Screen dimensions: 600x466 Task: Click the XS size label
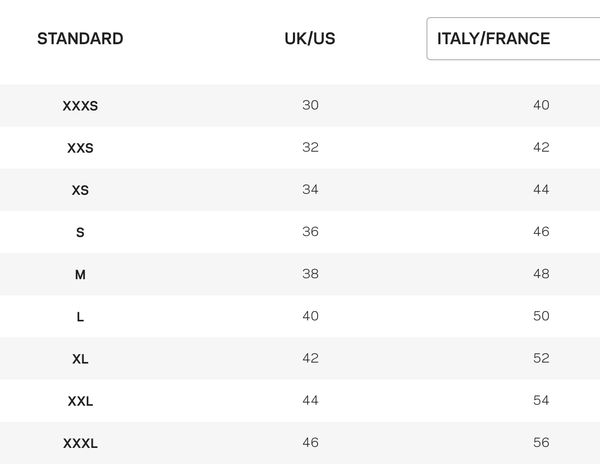pos(80,190)
